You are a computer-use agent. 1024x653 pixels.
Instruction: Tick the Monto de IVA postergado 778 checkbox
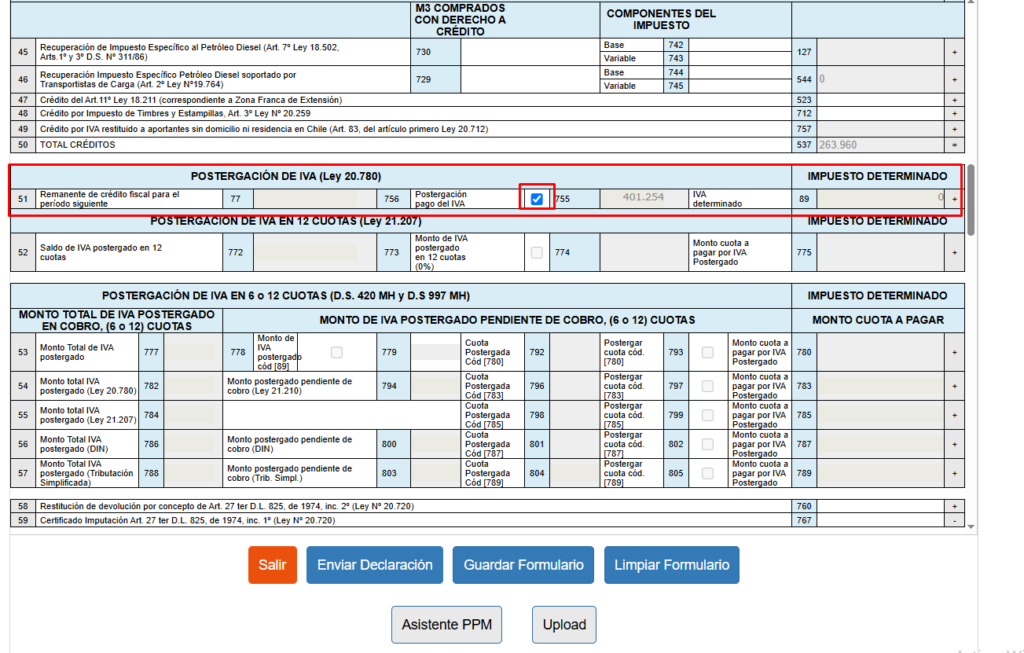(336, 352)
